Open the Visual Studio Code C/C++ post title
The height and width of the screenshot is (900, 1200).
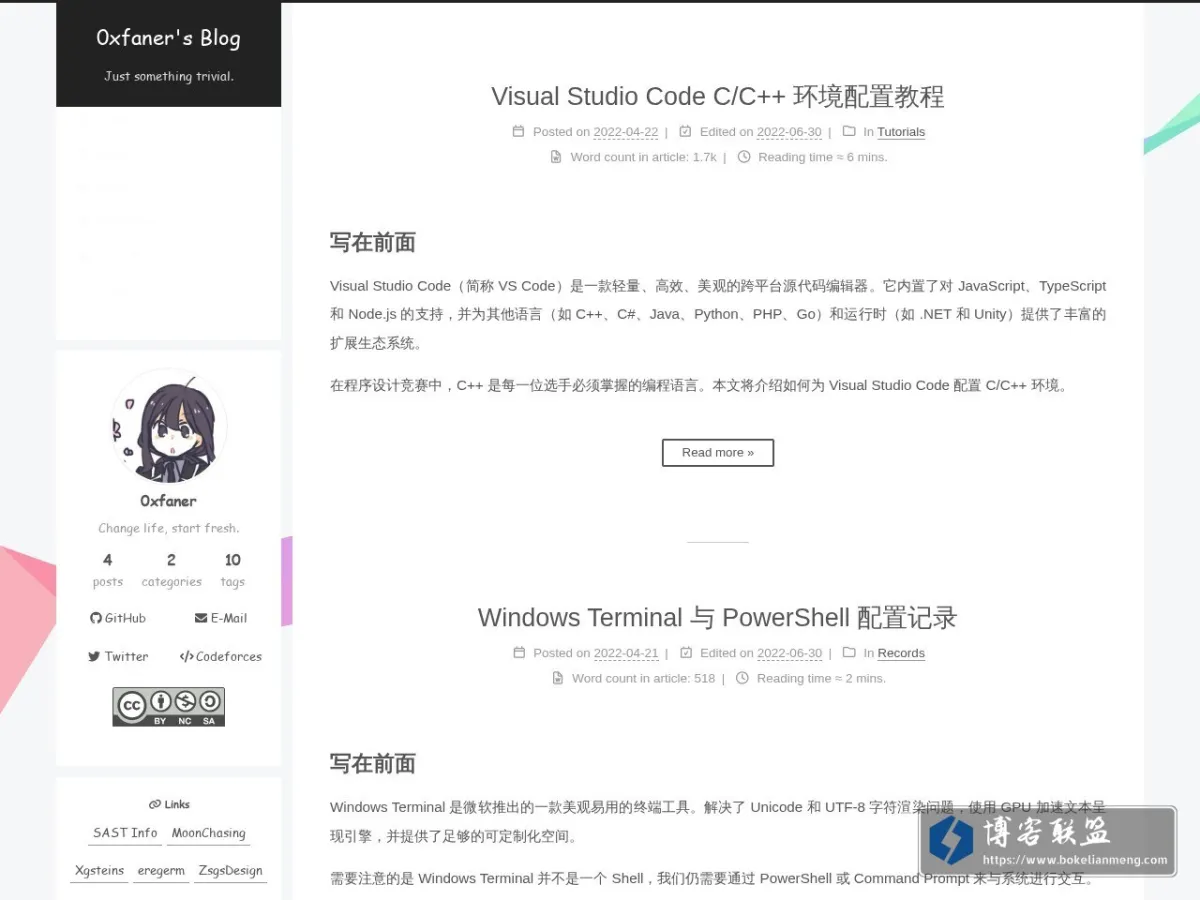tap(717, 96)
